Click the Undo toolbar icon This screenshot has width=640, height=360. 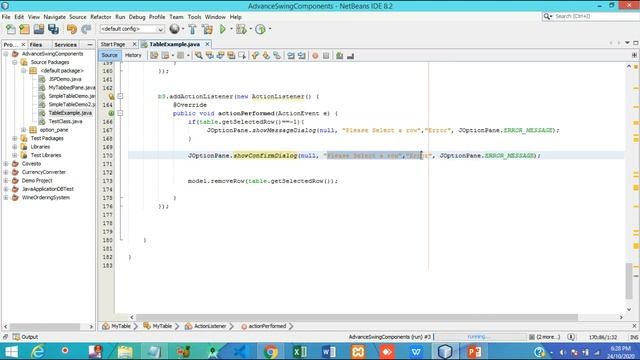[x=72, y=29]
